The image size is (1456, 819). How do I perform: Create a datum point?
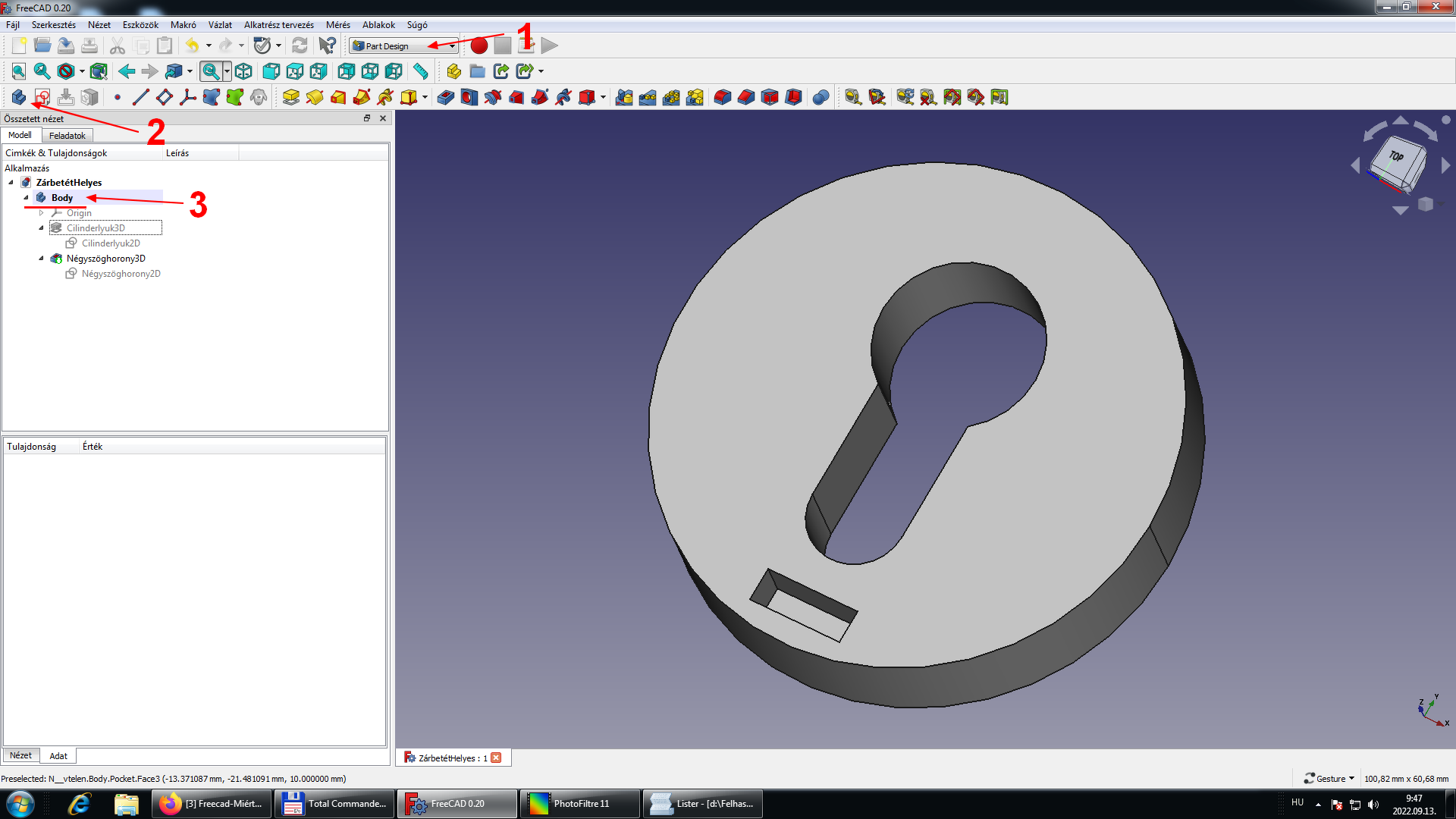(117, 97)
